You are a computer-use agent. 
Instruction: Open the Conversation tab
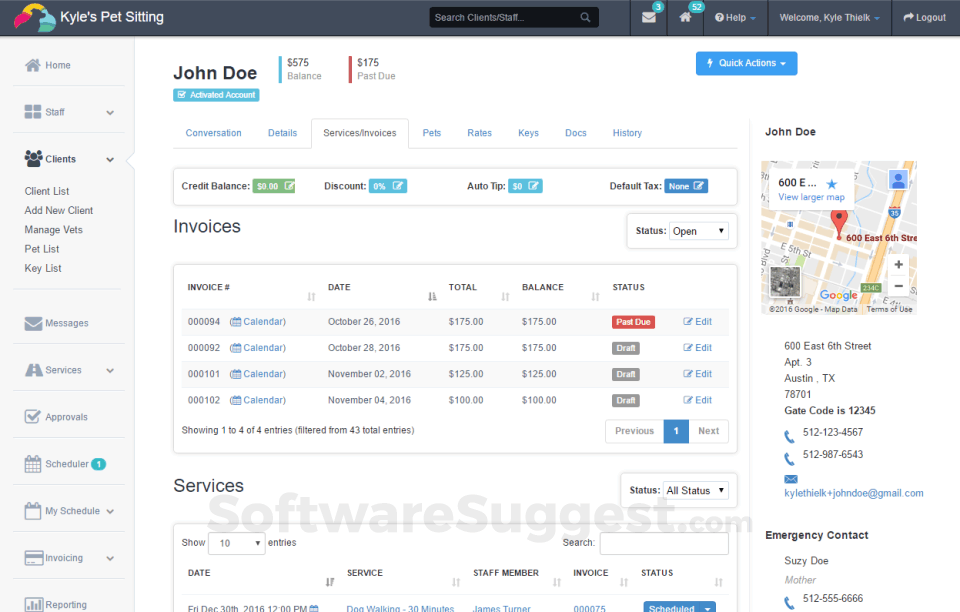[213, 133]
